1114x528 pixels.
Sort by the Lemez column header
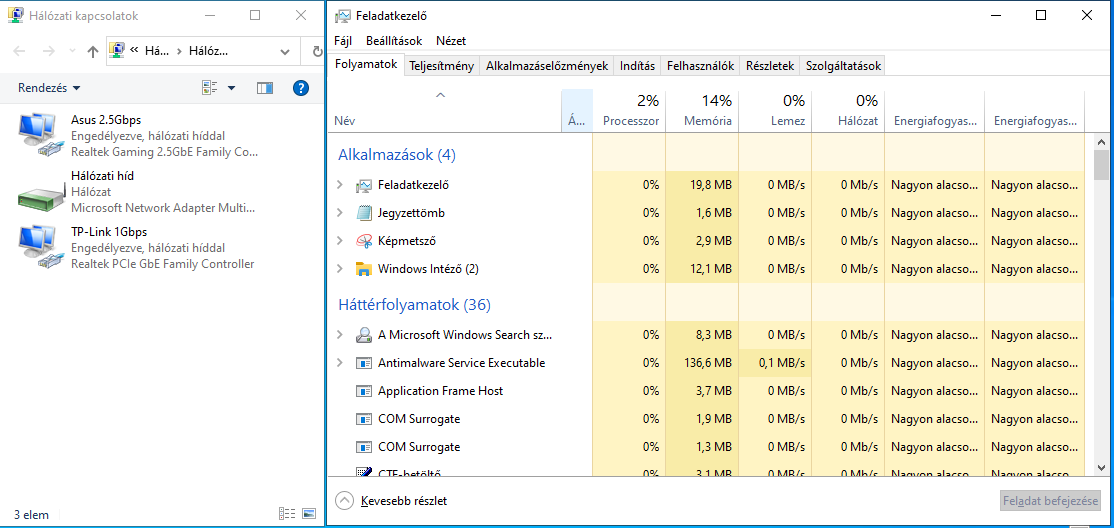(775, 110)
